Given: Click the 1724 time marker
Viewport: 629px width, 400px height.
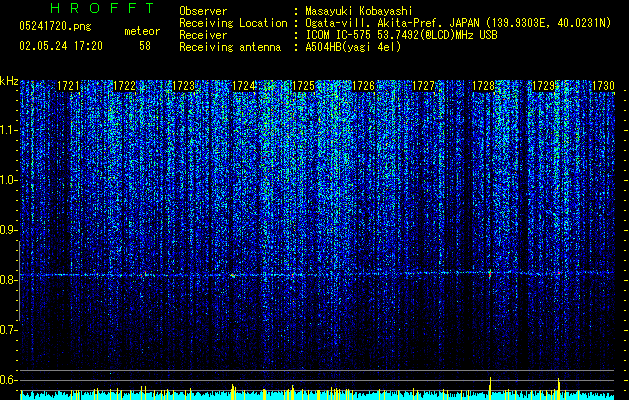Looking at the screenshot, I should point(243,86).
